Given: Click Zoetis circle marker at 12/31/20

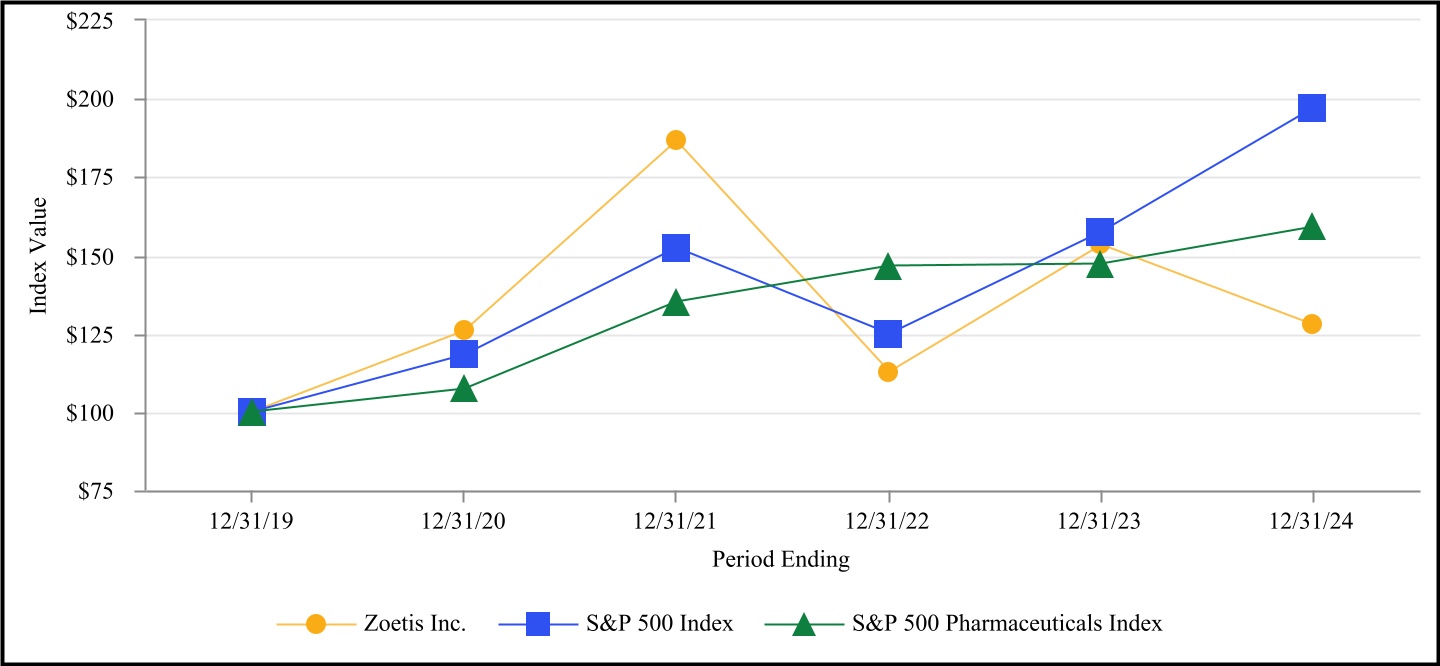Looking at the screenshot, I should [x=464, y=330].
